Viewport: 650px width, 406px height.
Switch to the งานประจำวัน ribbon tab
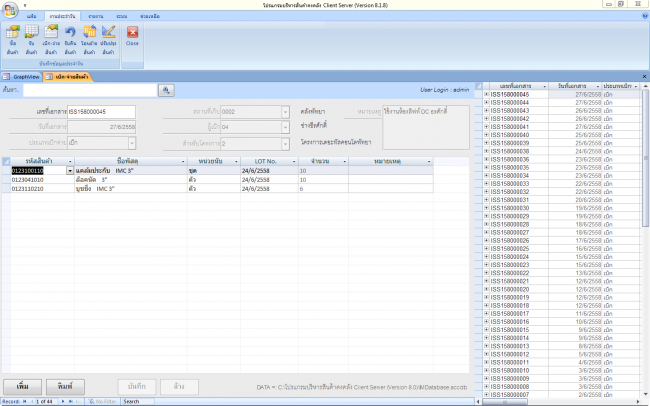click(x=62, y=16)
